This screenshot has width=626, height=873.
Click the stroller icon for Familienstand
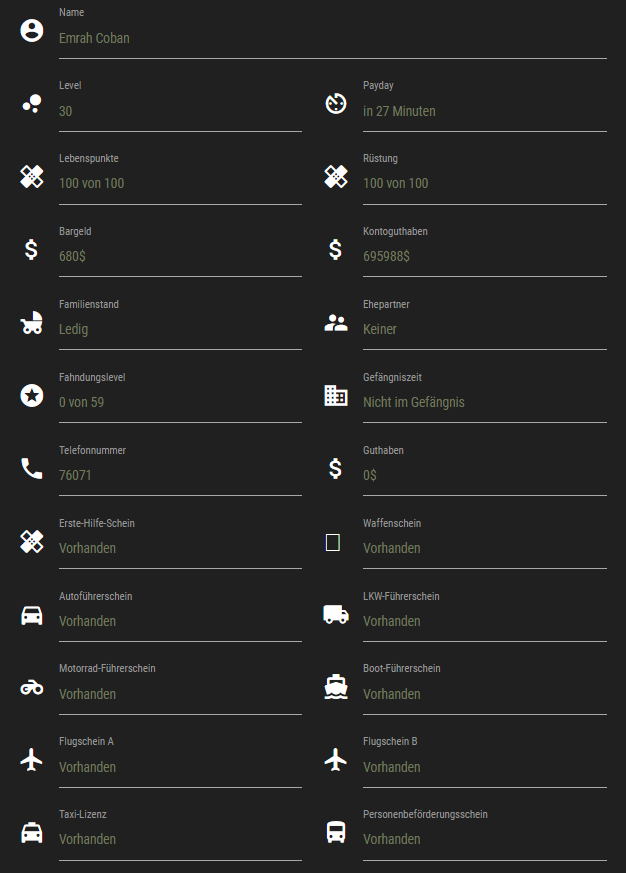point(32,322)
